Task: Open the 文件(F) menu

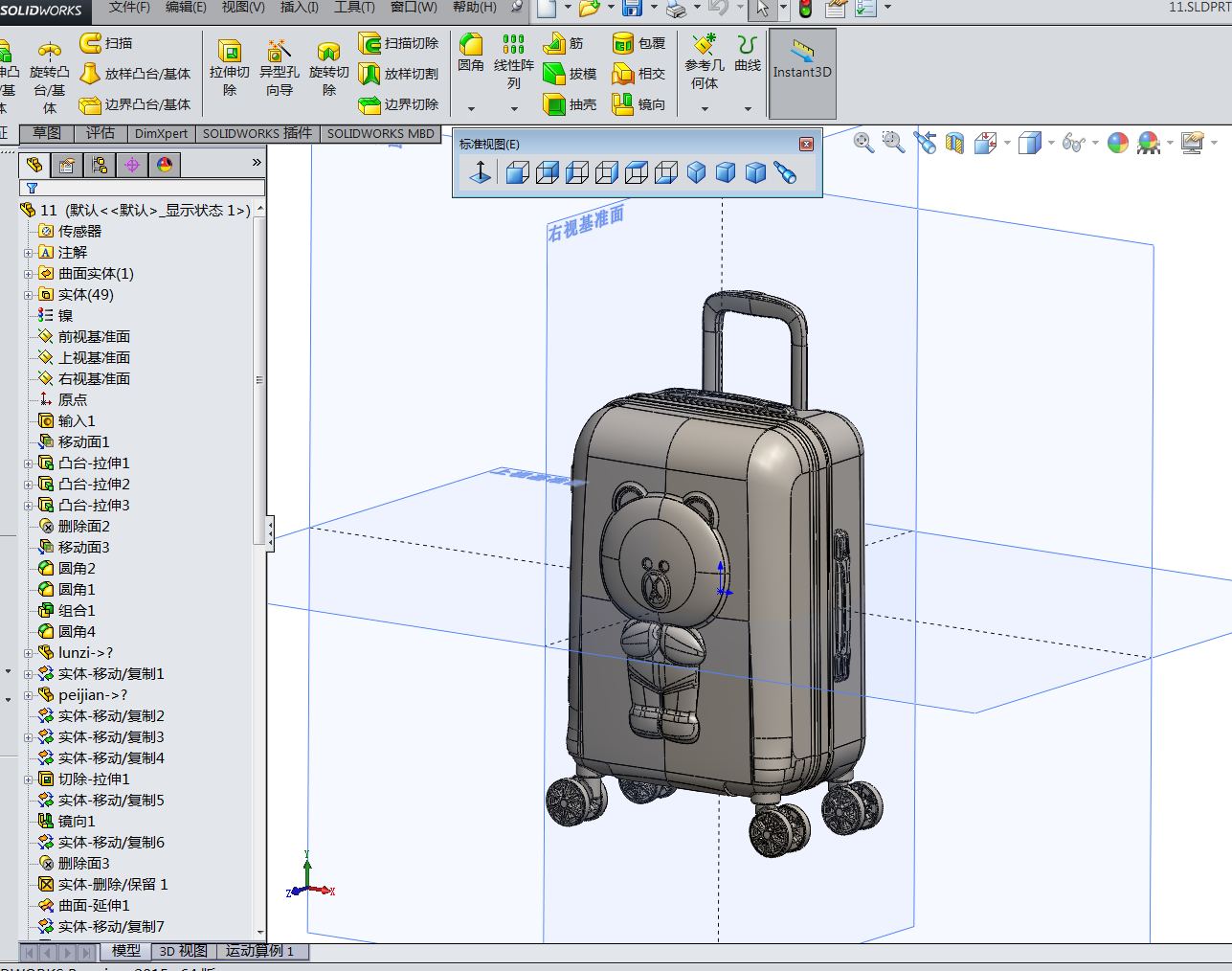Action: click(129, 7)
